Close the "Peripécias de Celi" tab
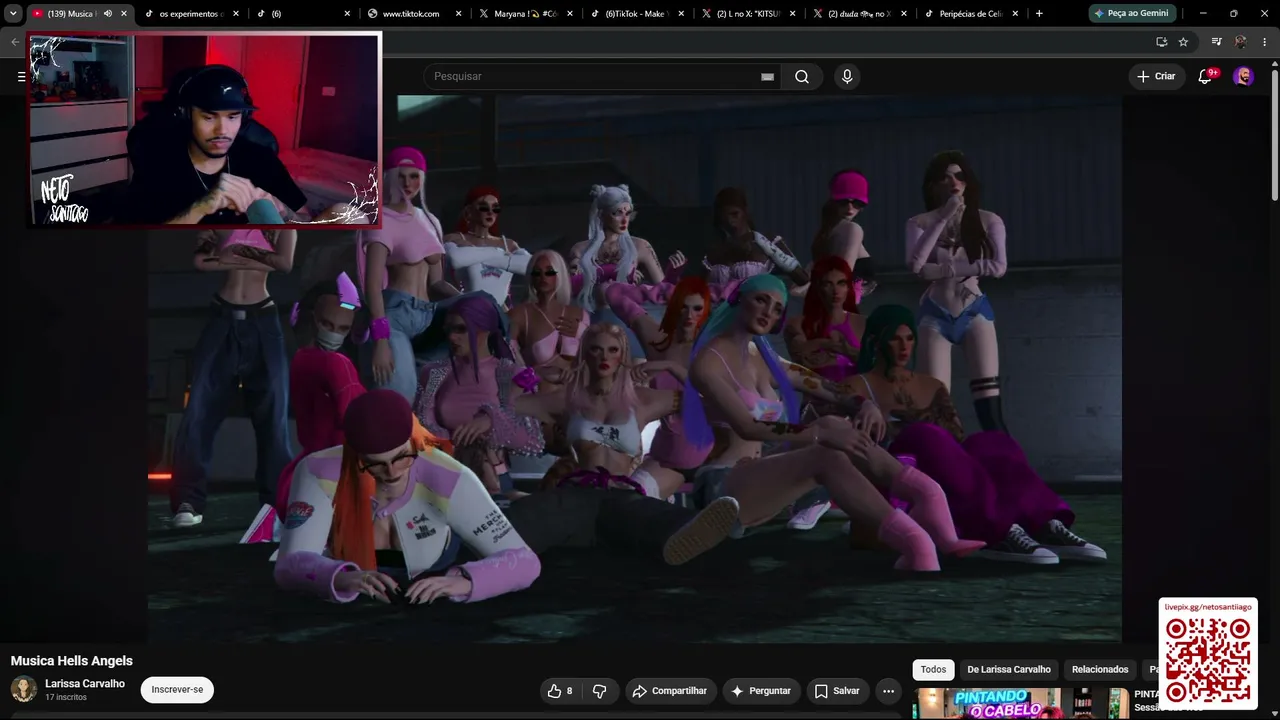This screenshot has height=720, width=1280. tap(1016, 13)
